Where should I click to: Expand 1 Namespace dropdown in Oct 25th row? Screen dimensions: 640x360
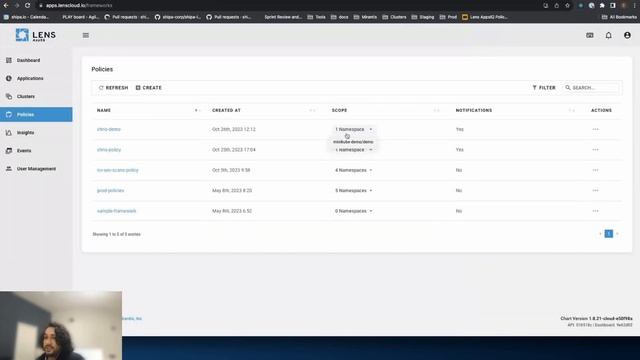[x=353, y=150]
